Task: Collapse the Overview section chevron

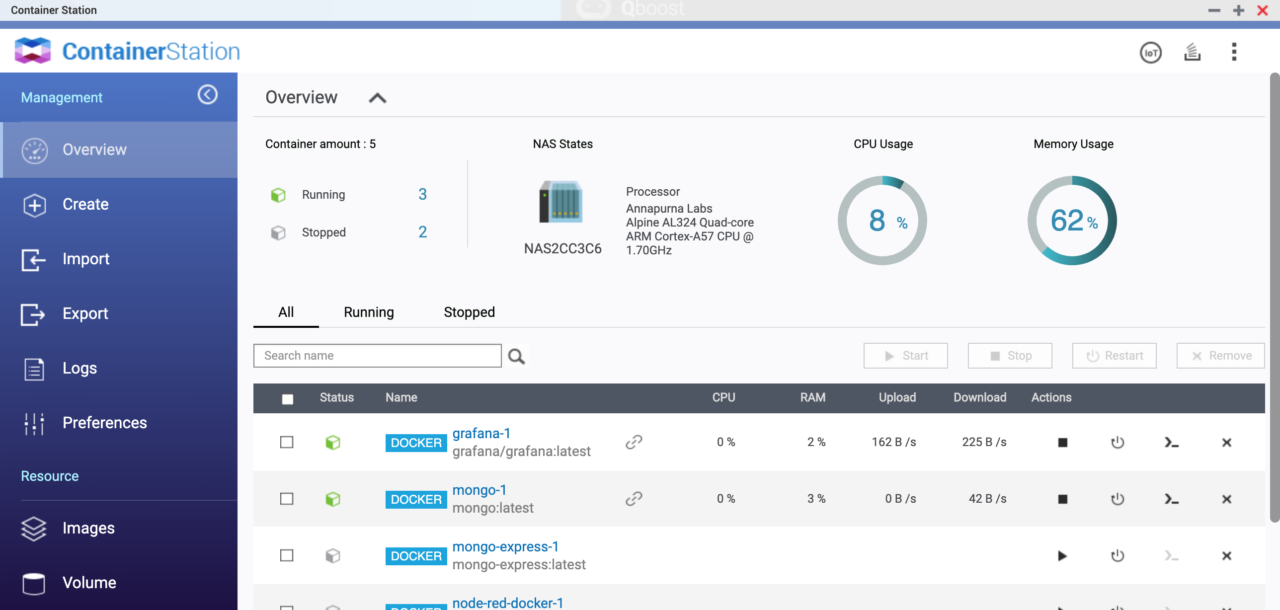Action: coord(377,98)
